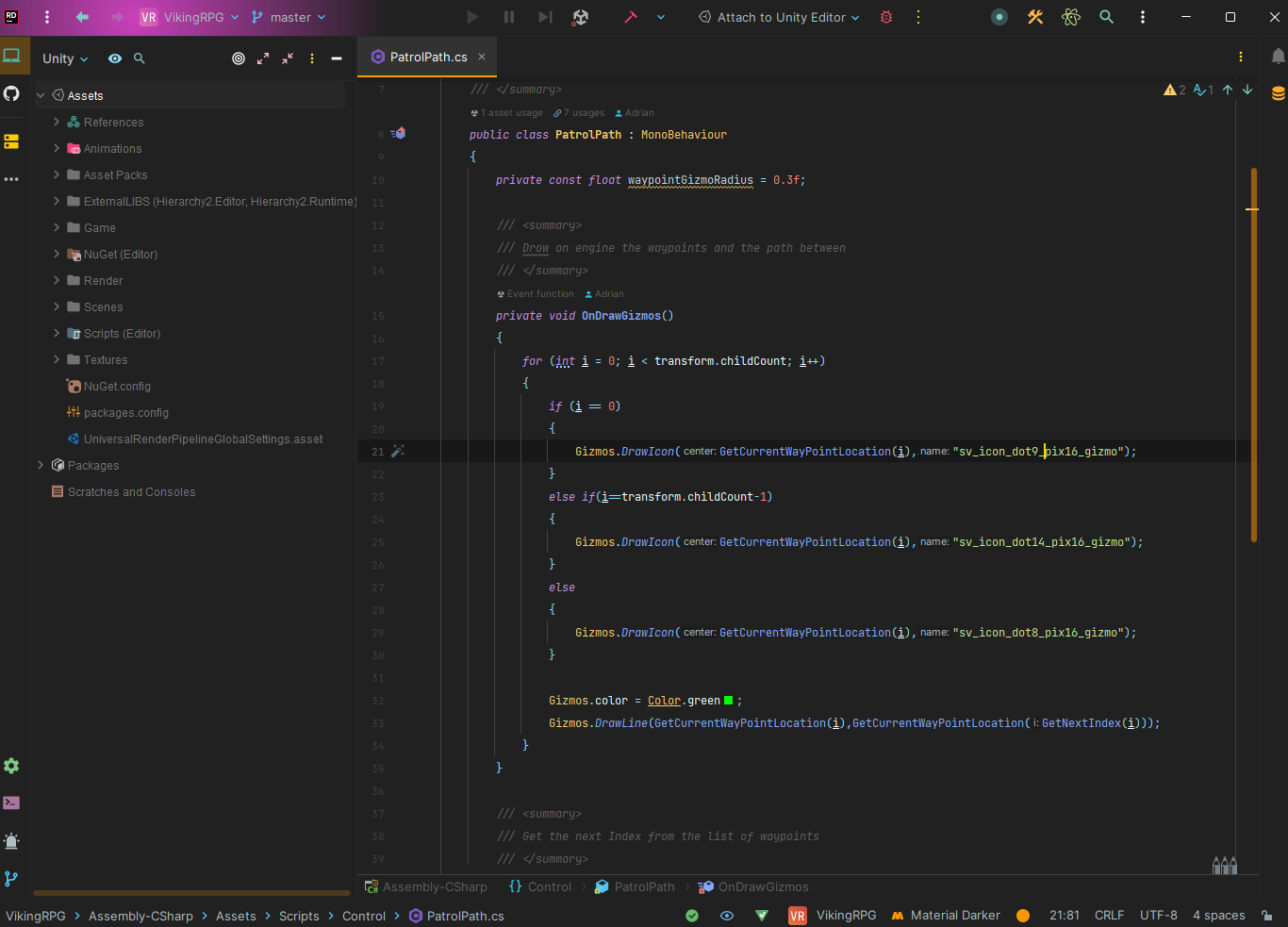Image resolution: width=1288 pixels, height=927 pixels.
Task: Toggle the read-only lock in status bar
Action: 1267,916
